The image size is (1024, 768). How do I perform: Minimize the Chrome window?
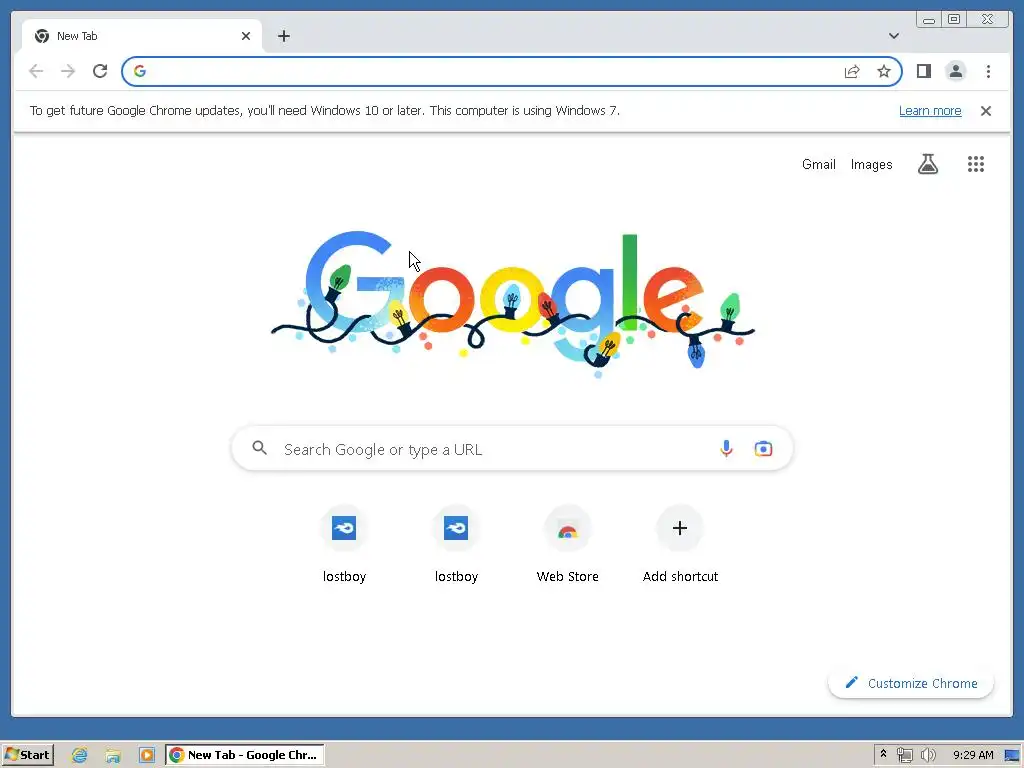click(x=929, y=20)
